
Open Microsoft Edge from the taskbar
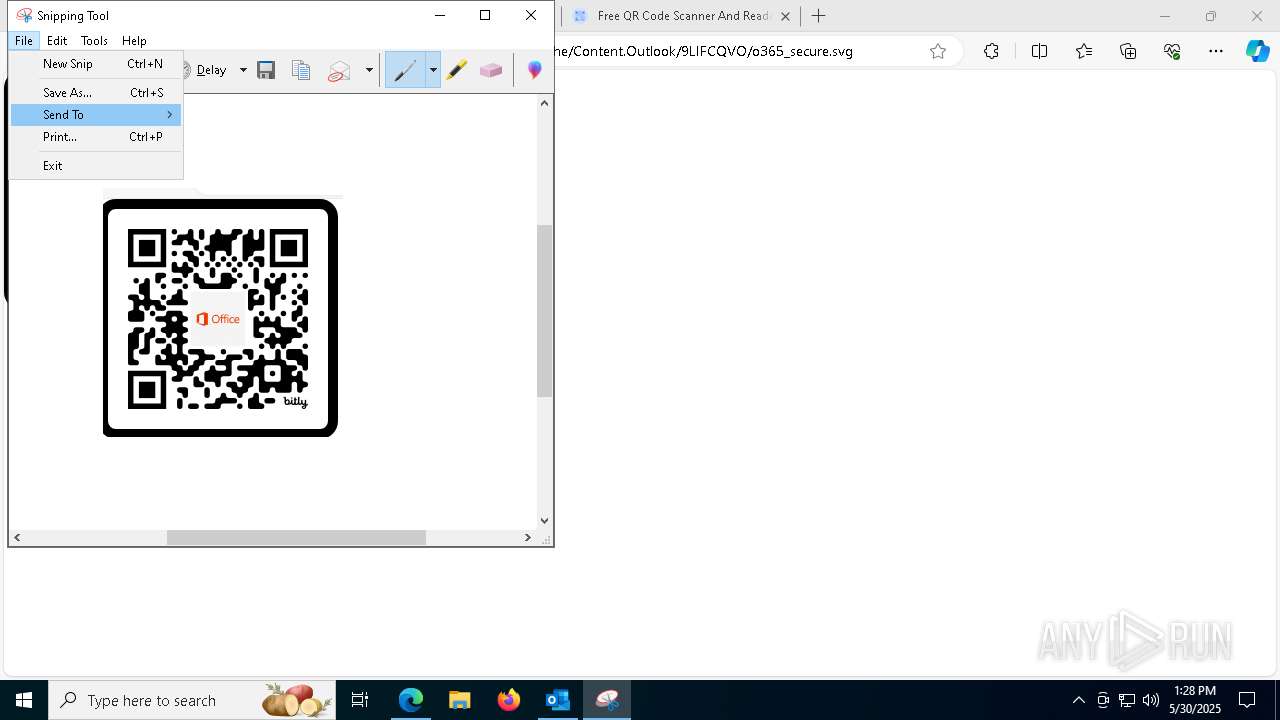411,700
